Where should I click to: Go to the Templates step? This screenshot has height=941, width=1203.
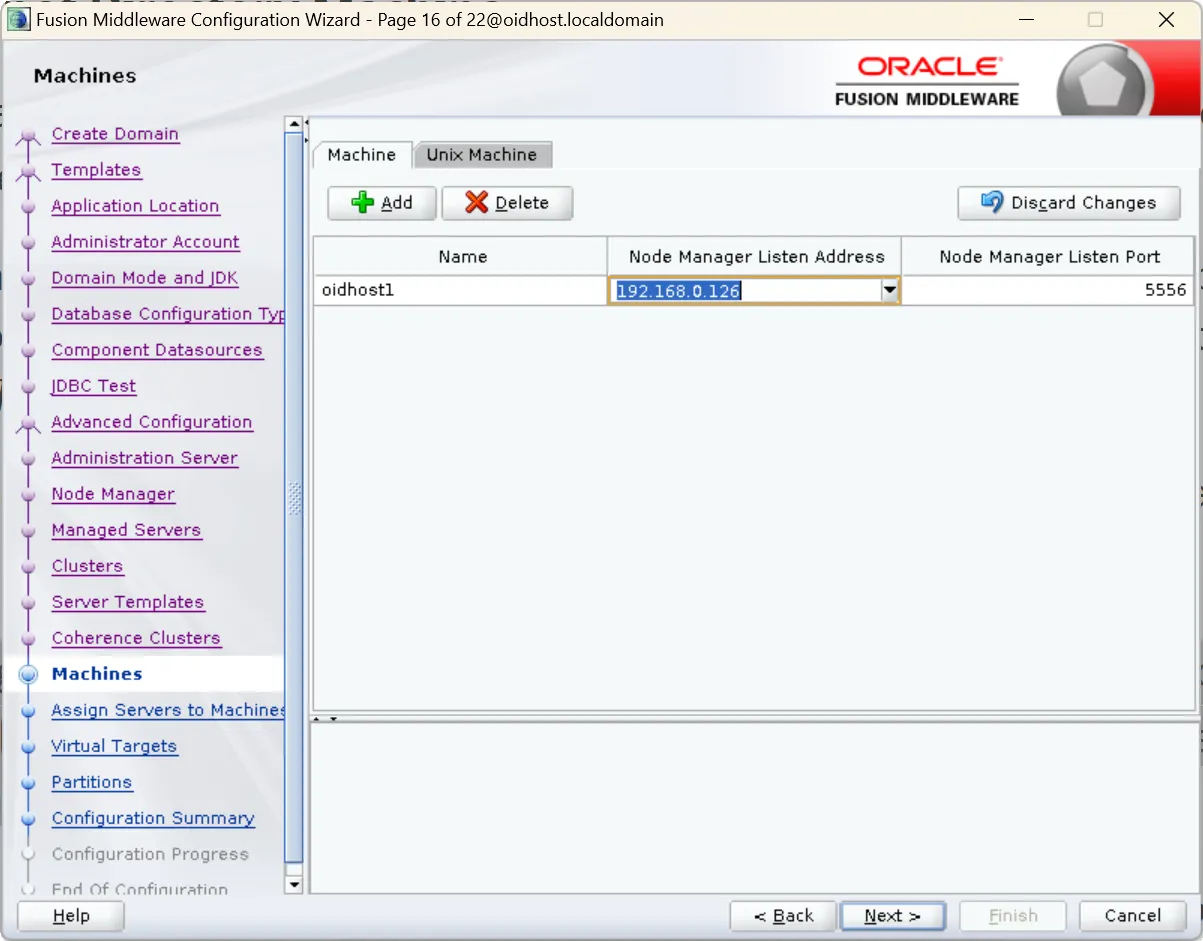(96, 170)
